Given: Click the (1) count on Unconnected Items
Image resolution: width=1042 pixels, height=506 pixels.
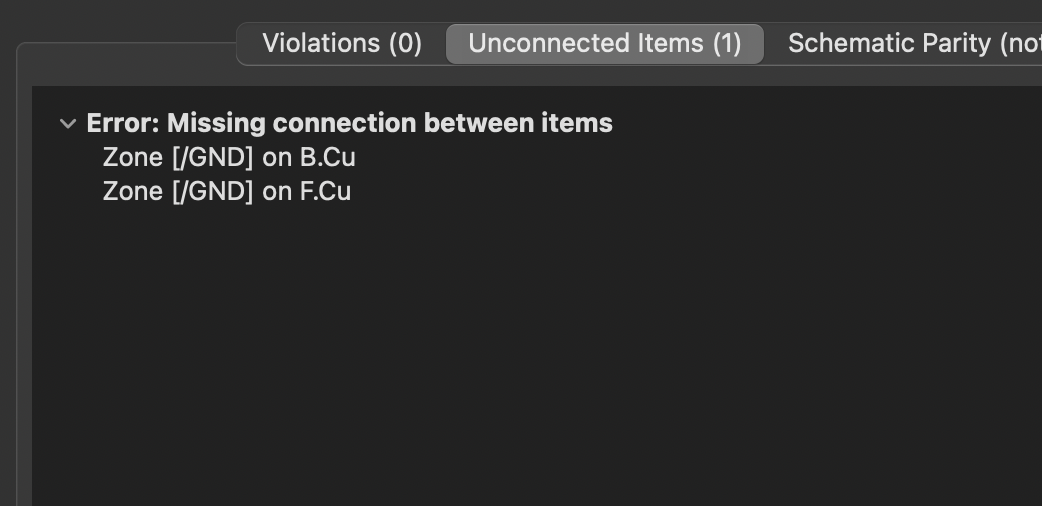Looking at the screenshot, I should pos(727,44).
